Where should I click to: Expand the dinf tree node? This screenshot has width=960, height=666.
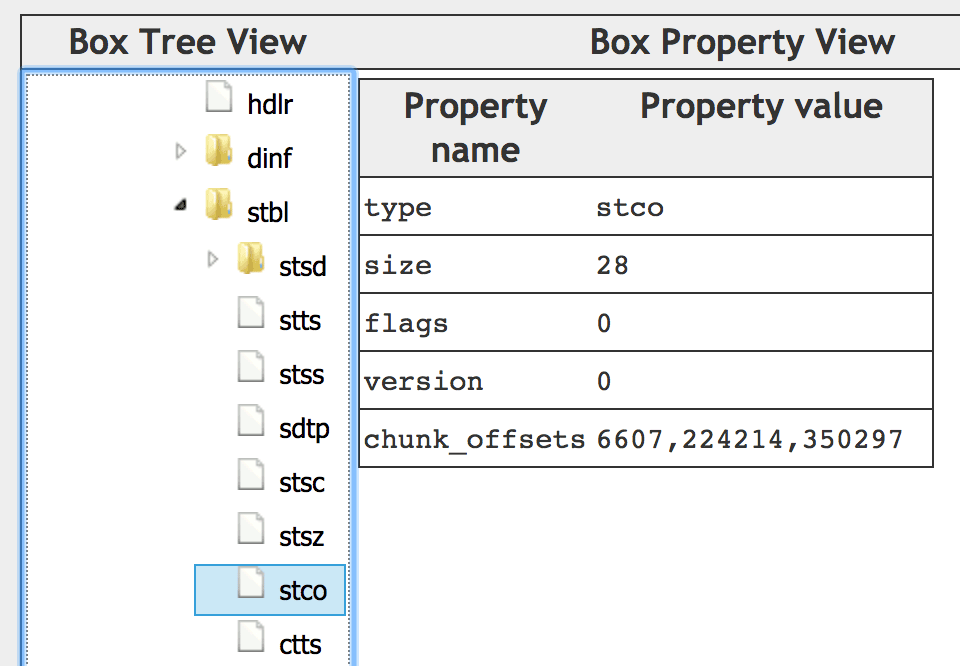pyautogui.click(x=181, y=151)
